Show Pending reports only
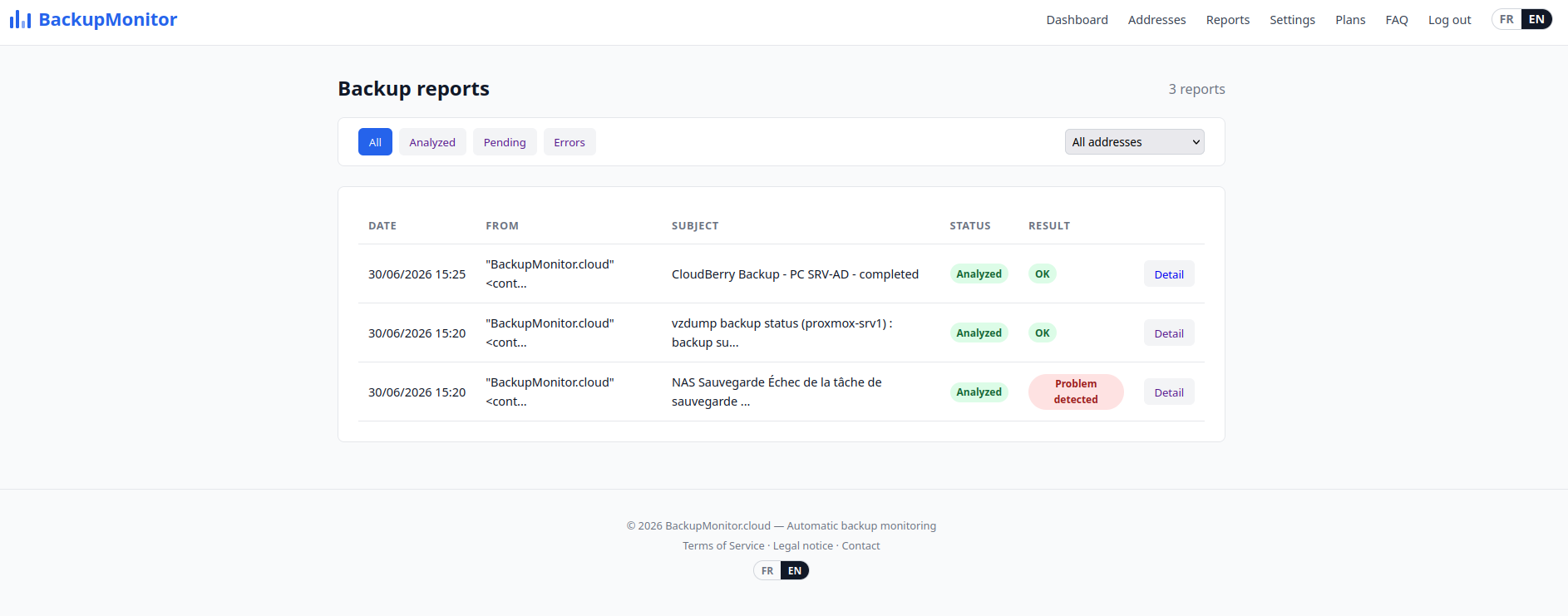 pos(505,142)
